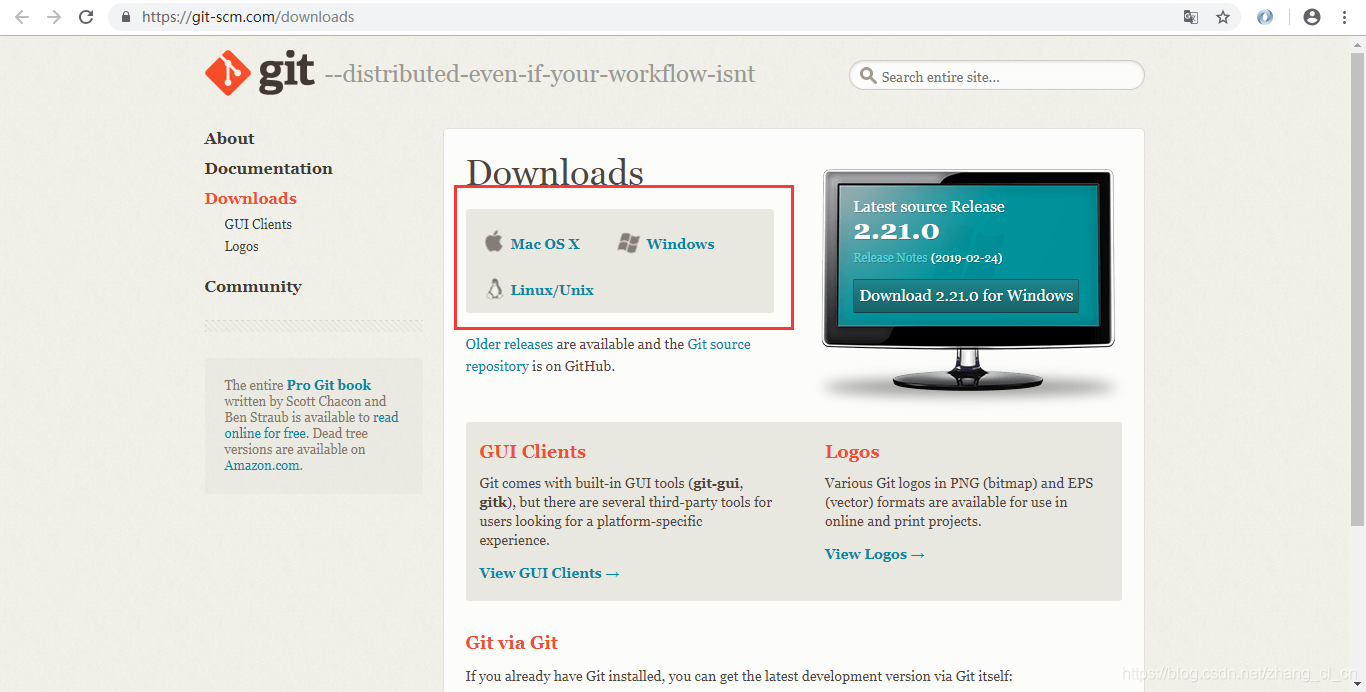Click the Windows download link

coord(680,244)
